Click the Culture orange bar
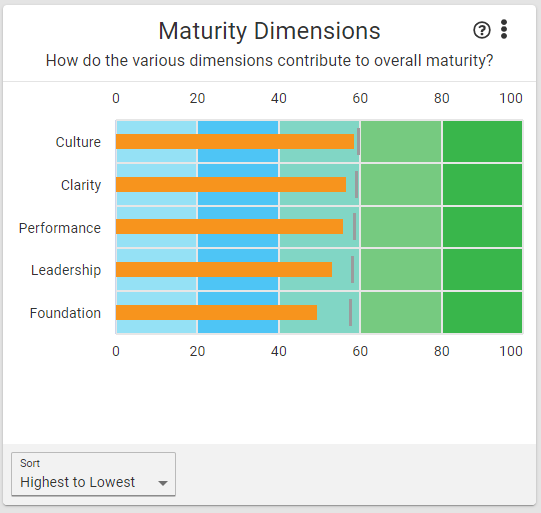The height and width of the screenshot is (513, 541). 235,141
